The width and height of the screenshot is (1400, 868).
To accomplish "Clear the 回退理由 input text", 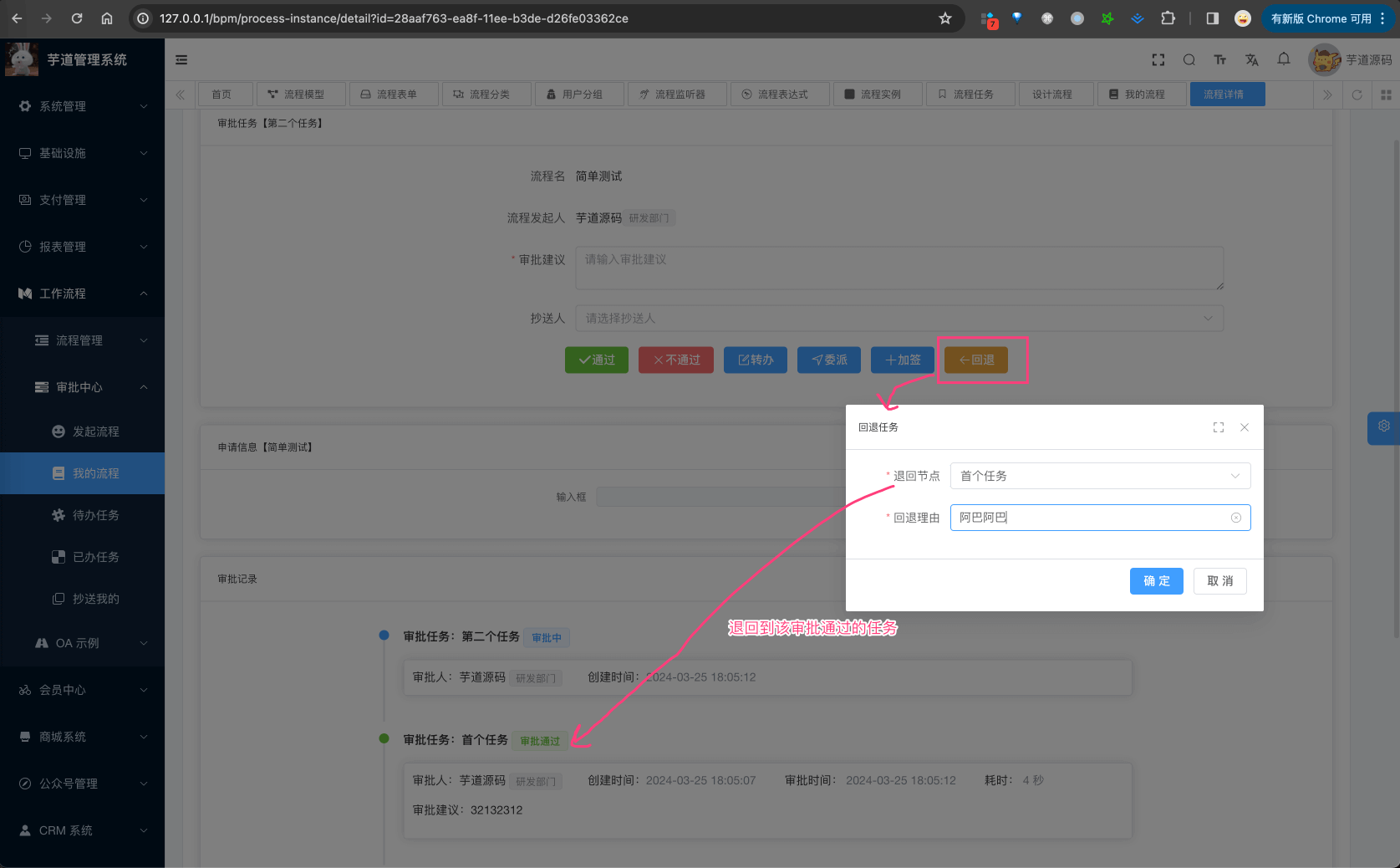I will tap(1235, 518).
